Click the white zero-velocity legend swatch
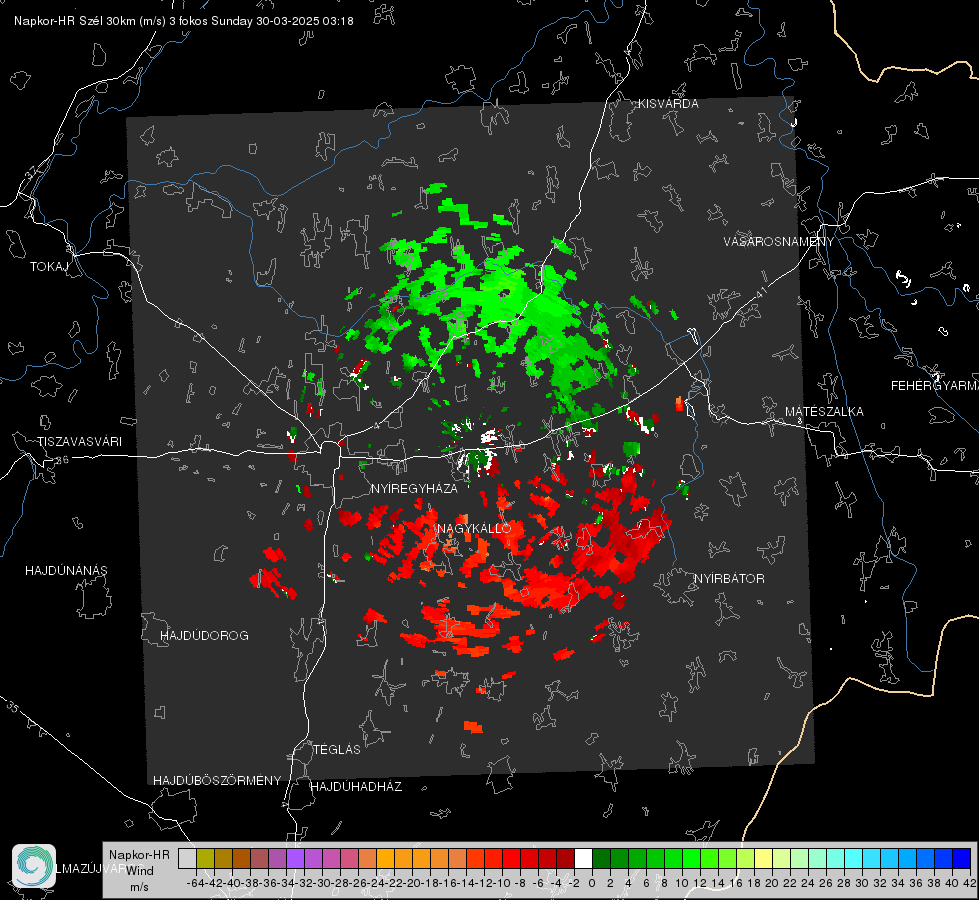 point(583,858)
